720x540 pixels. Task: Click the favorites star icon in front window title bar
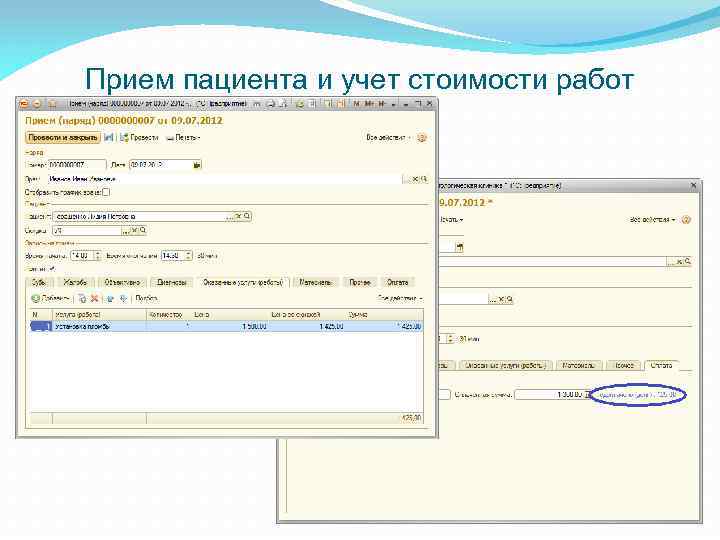point(52,104)
